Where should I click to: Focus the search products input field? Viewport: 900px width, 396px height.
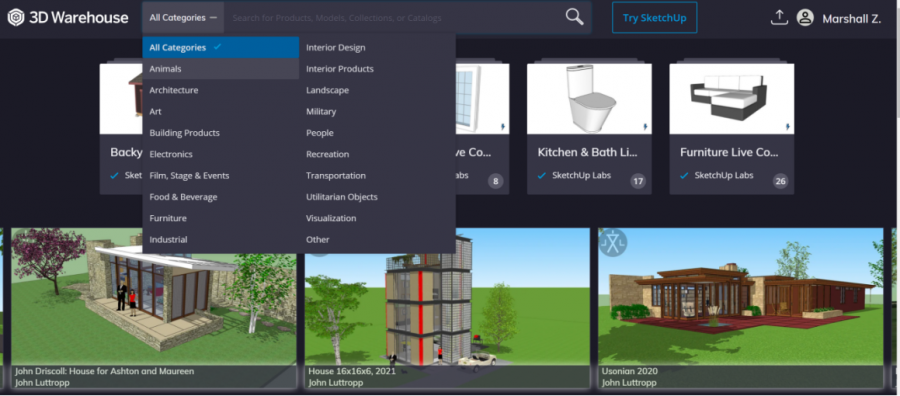point(395,18)
